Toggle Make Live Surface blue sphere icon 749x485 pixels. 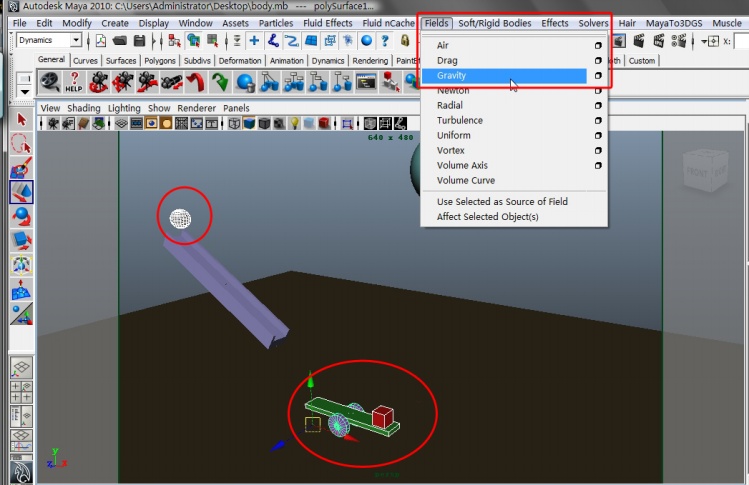point(366,41)
